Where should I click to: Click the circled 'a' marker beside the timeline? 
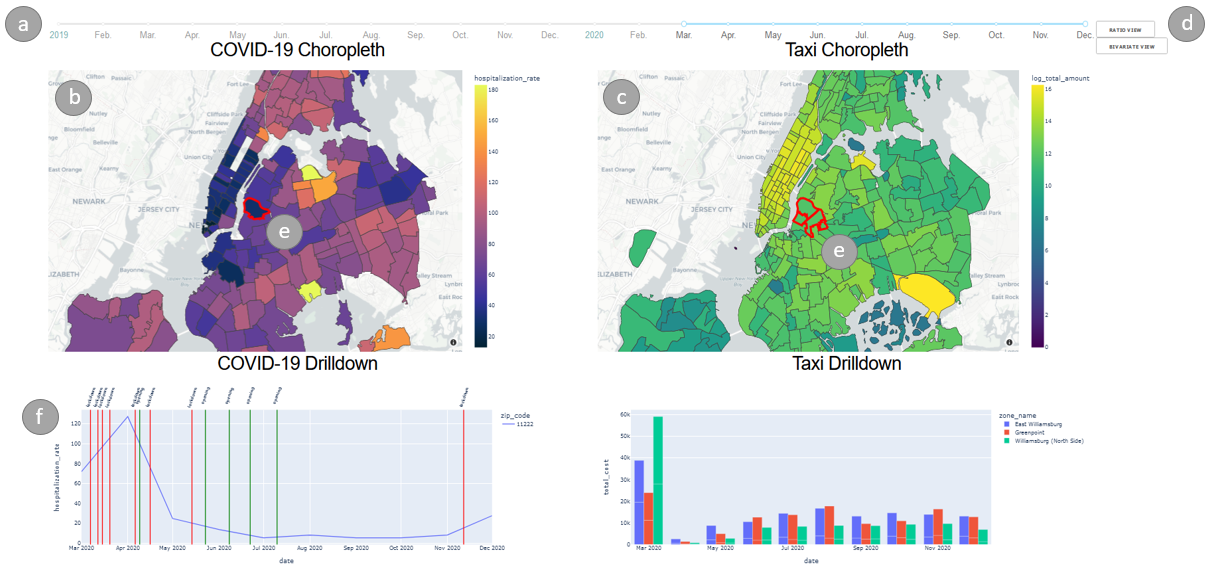[24, 24]
